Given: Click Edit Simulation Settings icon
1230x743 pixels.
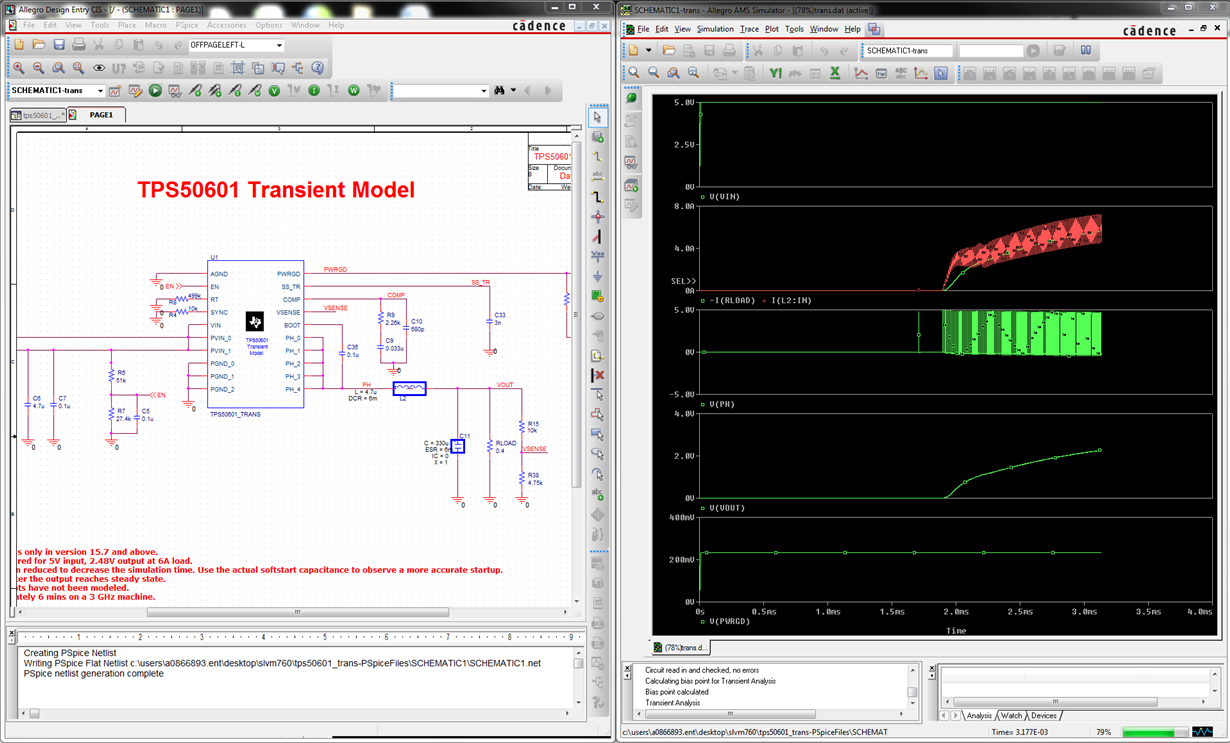Looking at the screenshot, I should (135, 91).
